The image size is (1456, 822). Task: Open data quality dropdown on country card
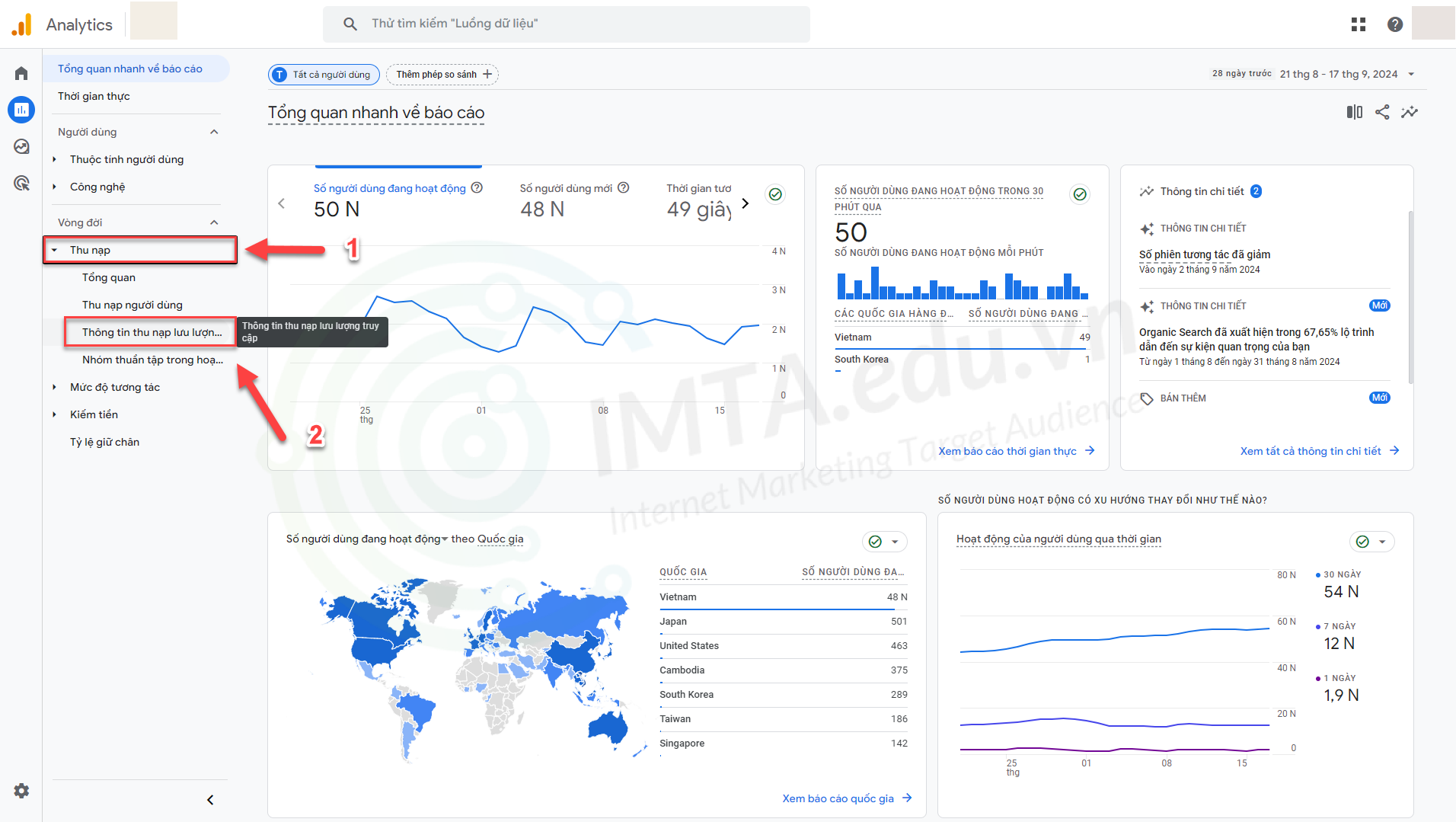(885, 542)
